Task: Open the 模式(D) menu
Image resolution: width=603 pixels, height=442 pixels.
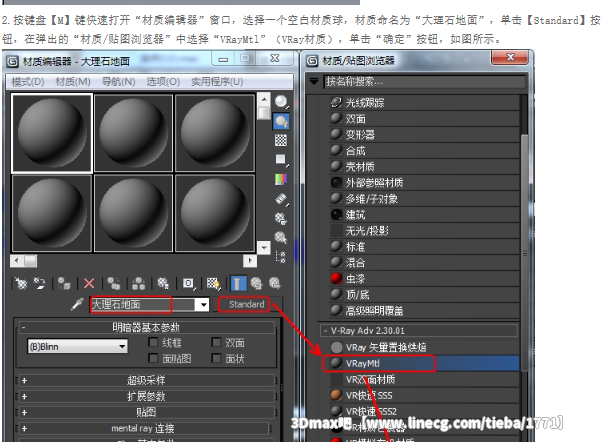Action: [28, 82]
